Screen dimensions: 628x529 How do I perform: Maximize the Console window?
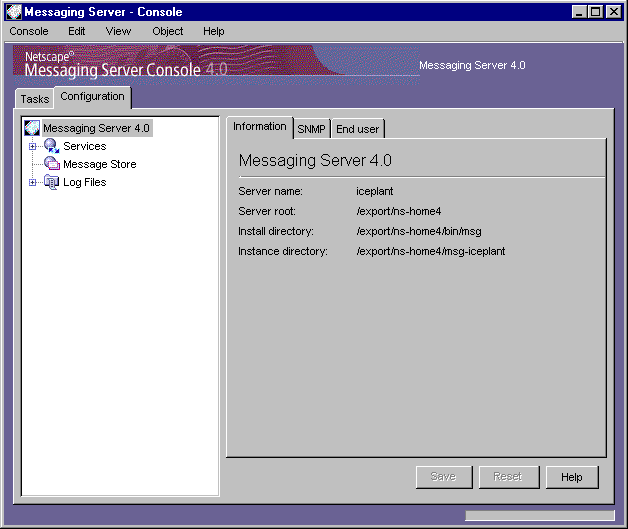tap(596, 12)
